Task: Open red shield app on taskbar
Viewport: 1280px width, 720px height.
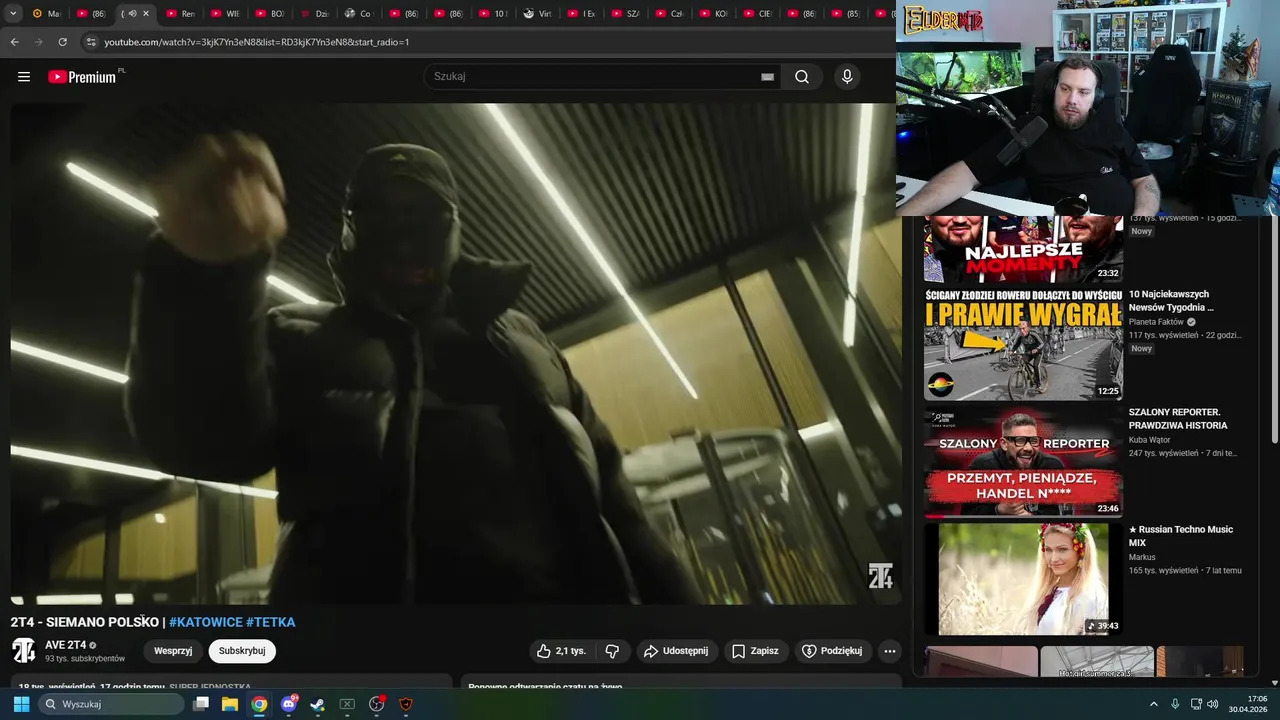Action: (x=406, y=704)
